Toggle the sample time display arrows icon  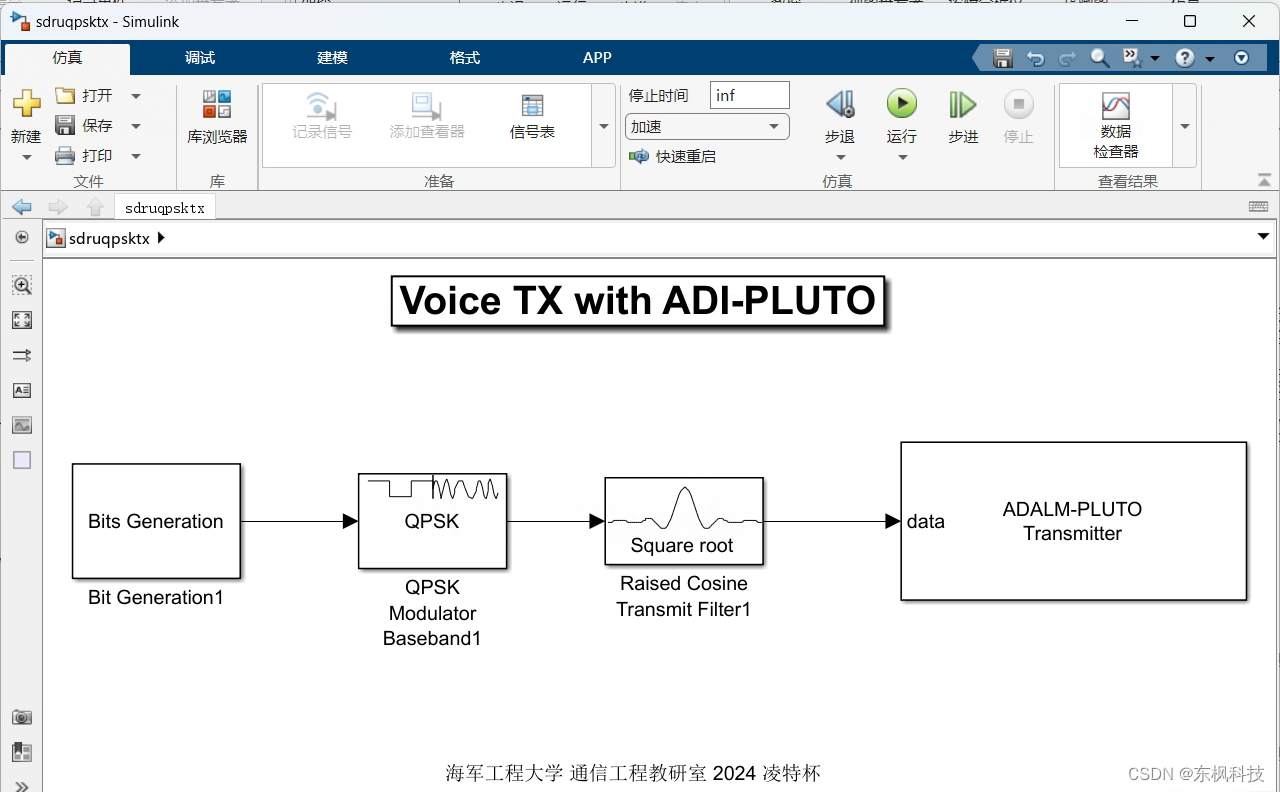tap(22, 355)
